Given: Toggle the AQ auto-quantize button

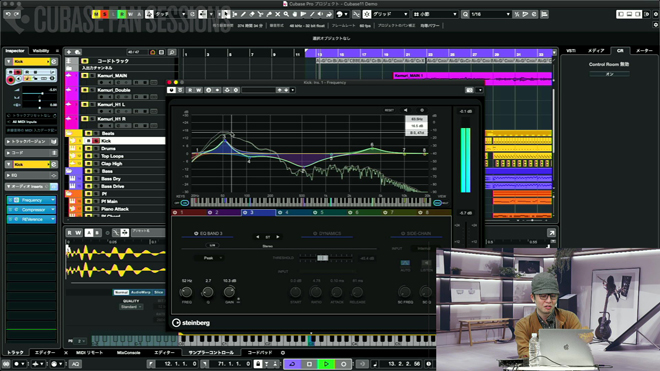Looking at the screenshot, I should tap(75, 364).
